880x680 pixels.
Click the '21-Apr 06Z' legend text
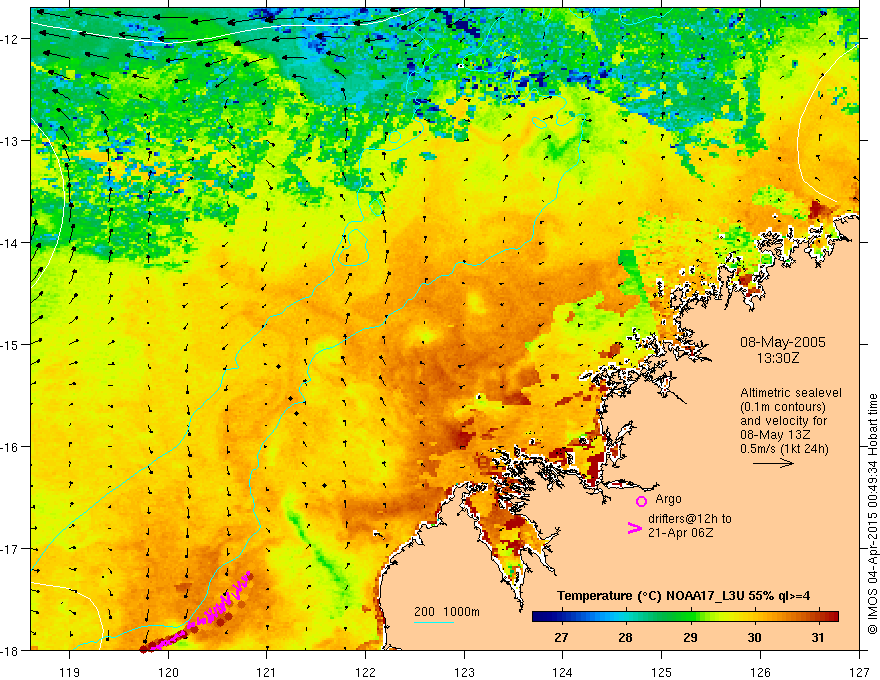681,533
